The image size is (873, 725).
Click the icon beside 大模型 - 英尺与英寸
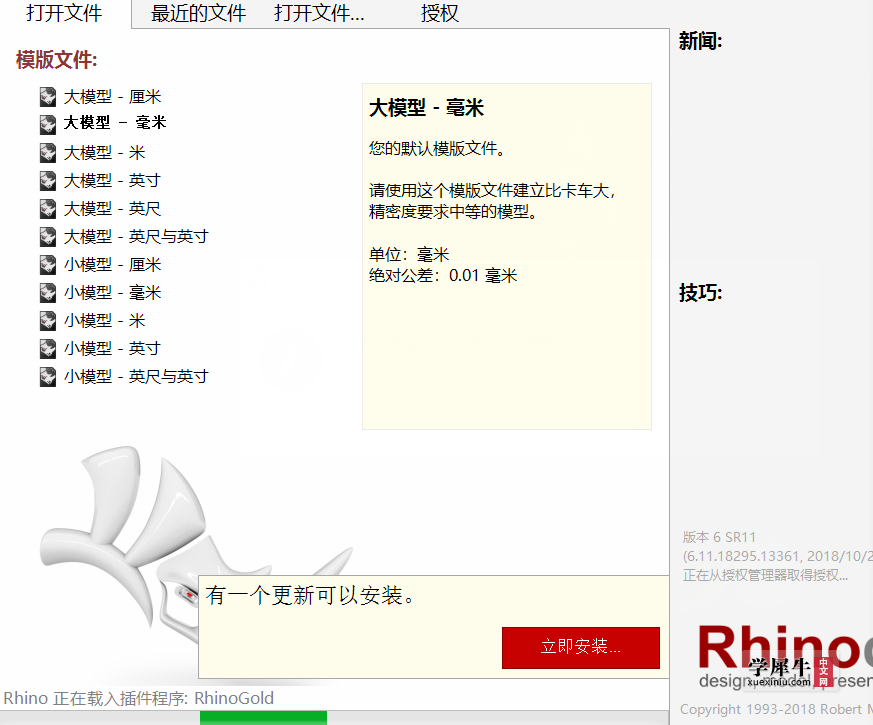point(48,237)
